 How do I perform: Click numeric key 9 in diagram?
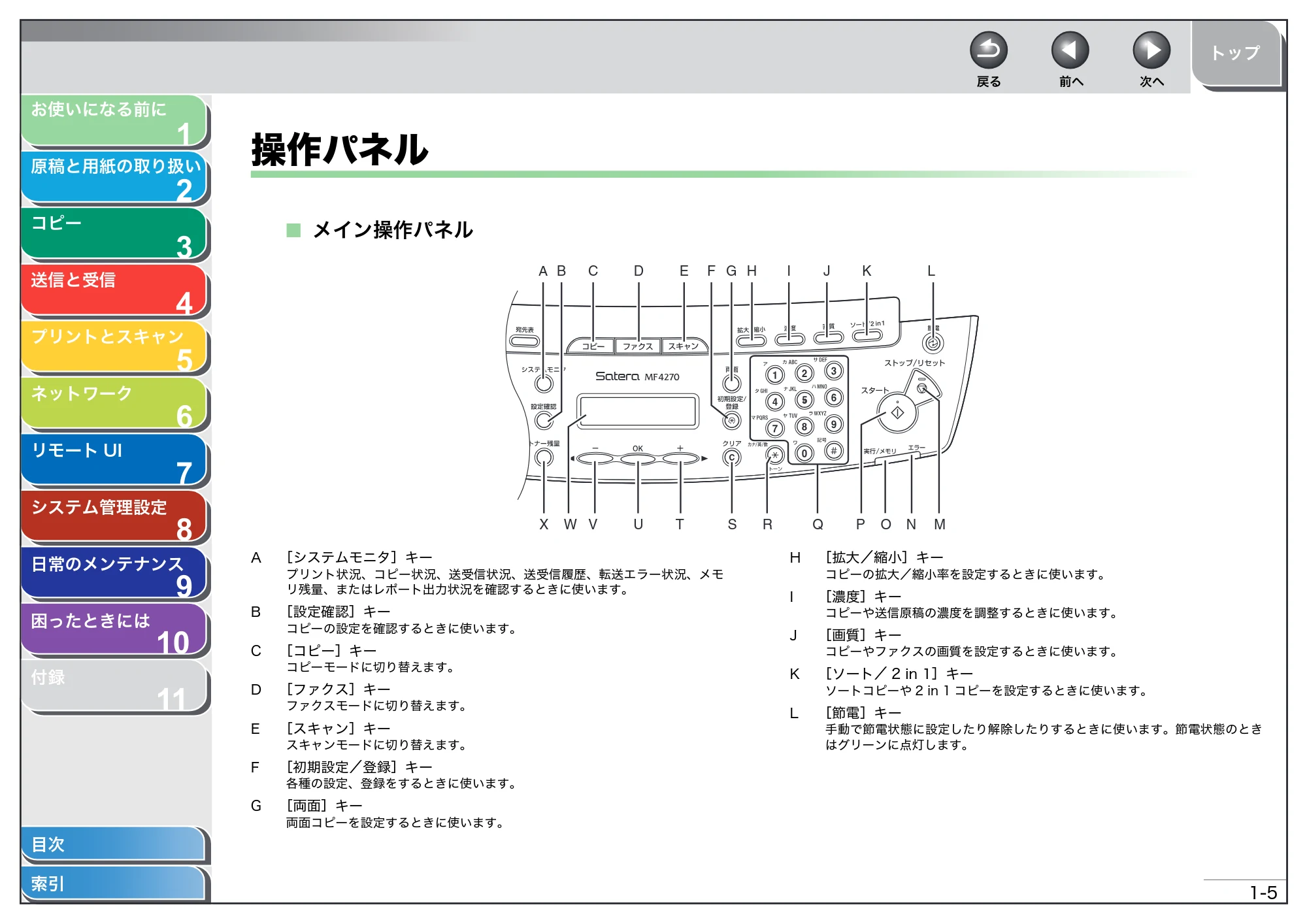(834, 424)
